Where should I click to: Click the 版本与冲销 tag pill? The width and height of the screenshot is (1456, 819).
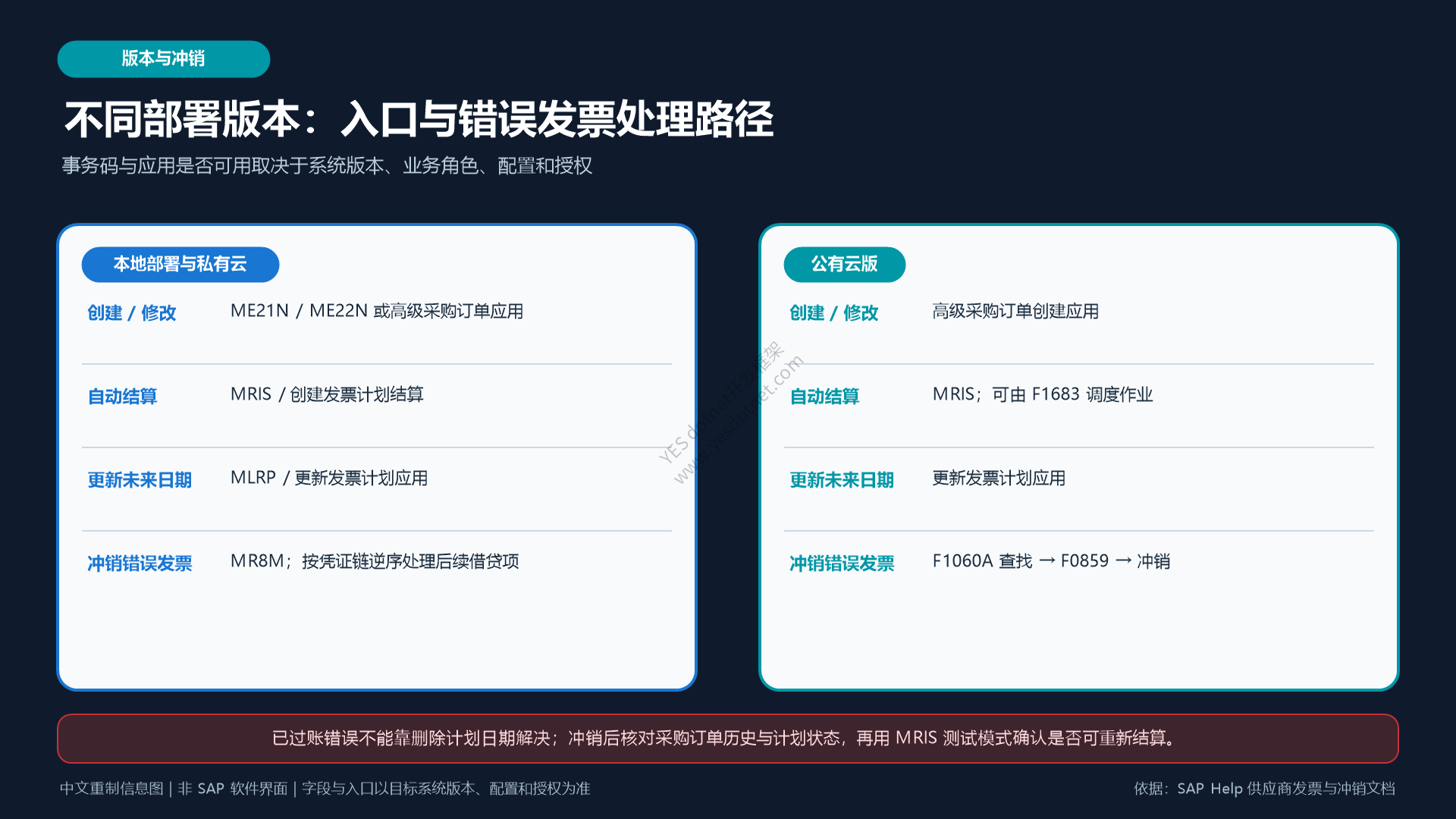click(x=164, y=59)
